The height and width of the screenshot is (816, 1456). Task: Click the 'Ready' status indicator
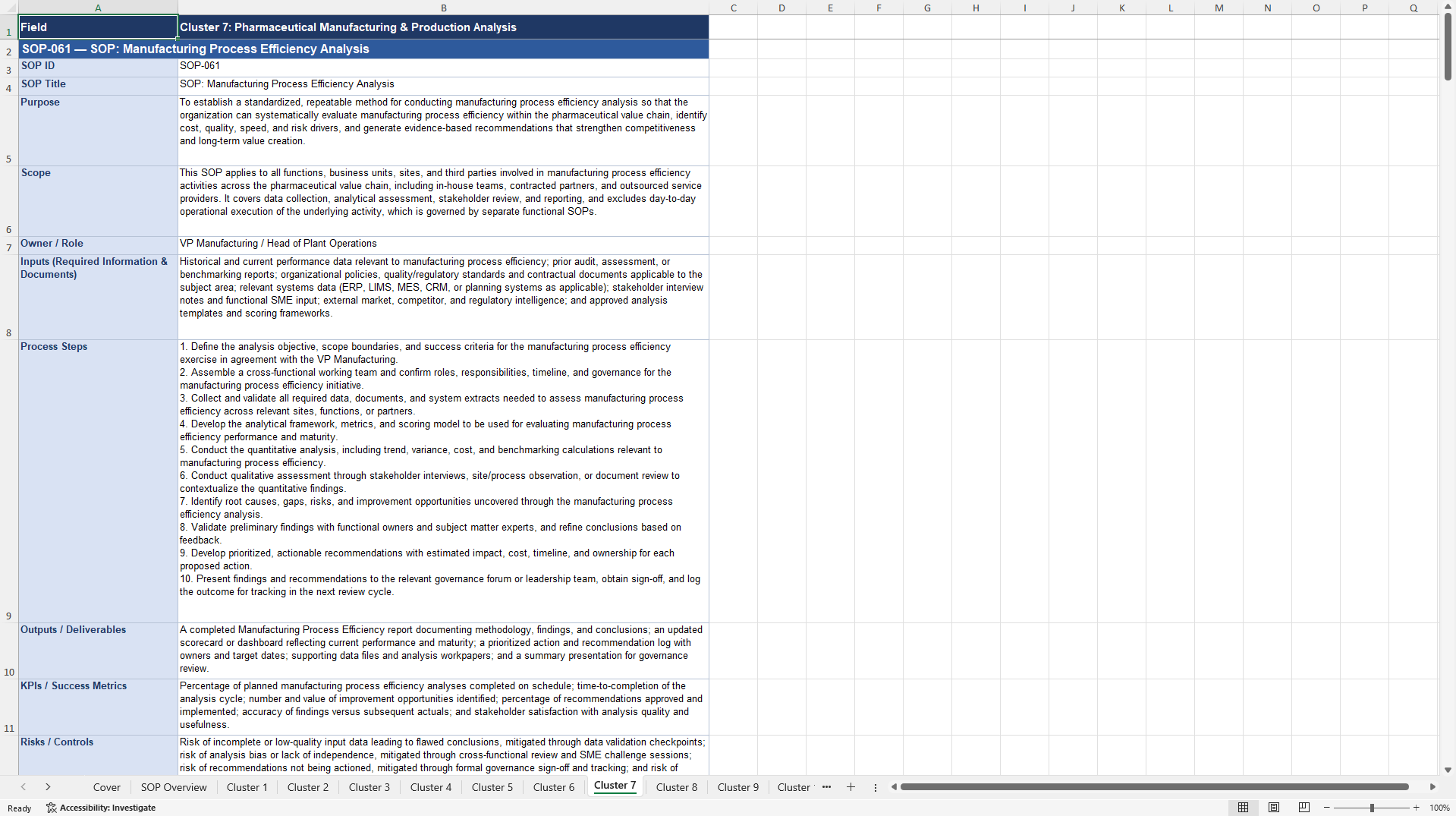(20, 808)
